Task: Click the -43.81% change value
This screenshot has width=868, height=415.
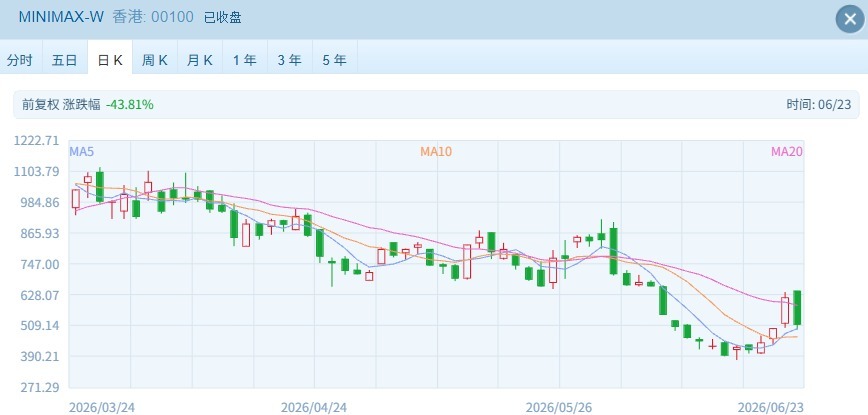Action: [130, 105]
